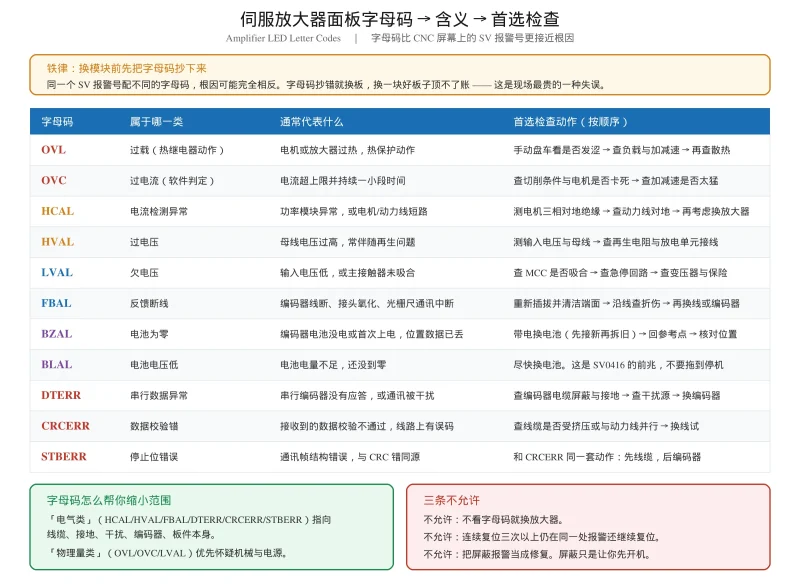Screen dimensions: 800x587
Task: Select the BLAL letter code
Action: 57,365
